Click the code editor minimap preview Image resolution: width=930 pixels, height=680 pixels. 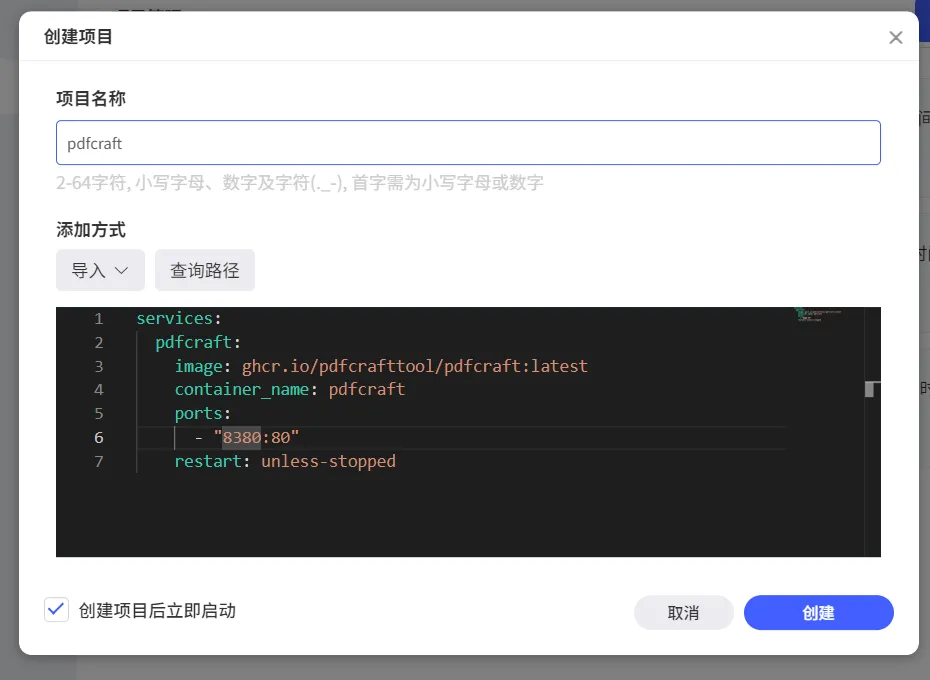coord(818,314)
